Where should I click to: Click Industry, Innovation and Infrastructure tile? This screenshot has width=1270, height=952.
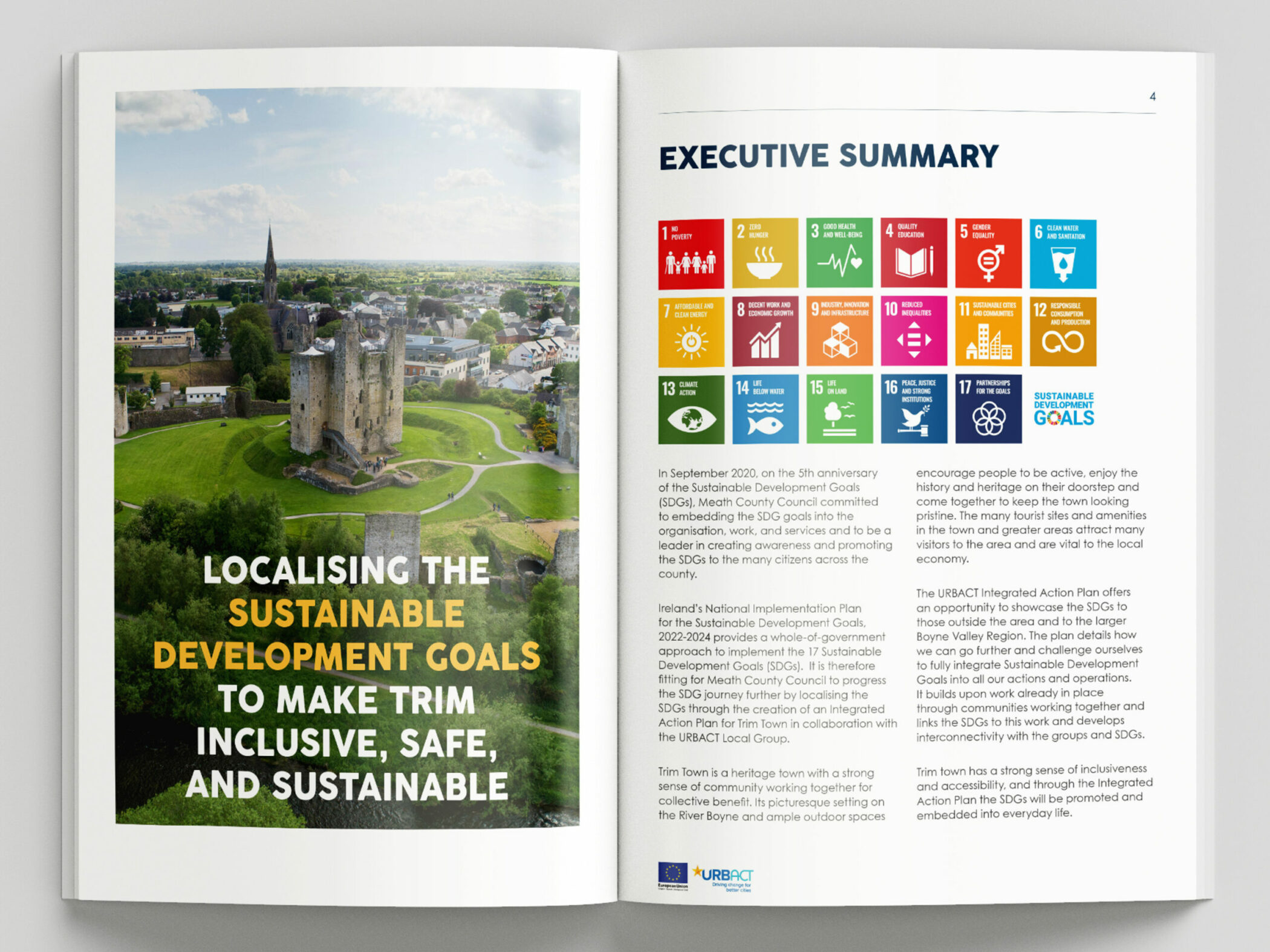tap(839, 331)
